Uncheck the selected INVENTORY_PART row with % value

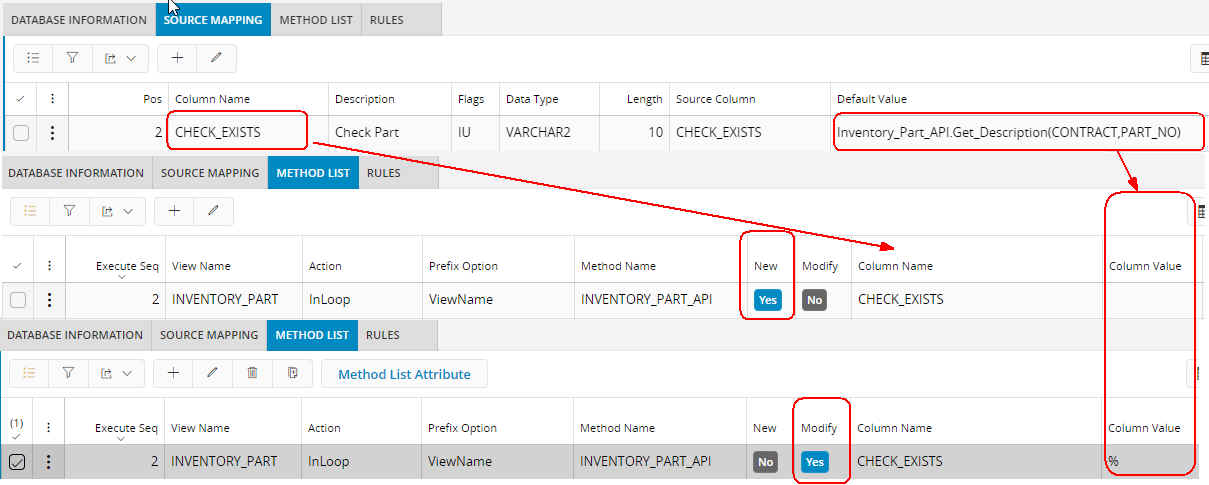pyautogui.click(x=17, y=462)
